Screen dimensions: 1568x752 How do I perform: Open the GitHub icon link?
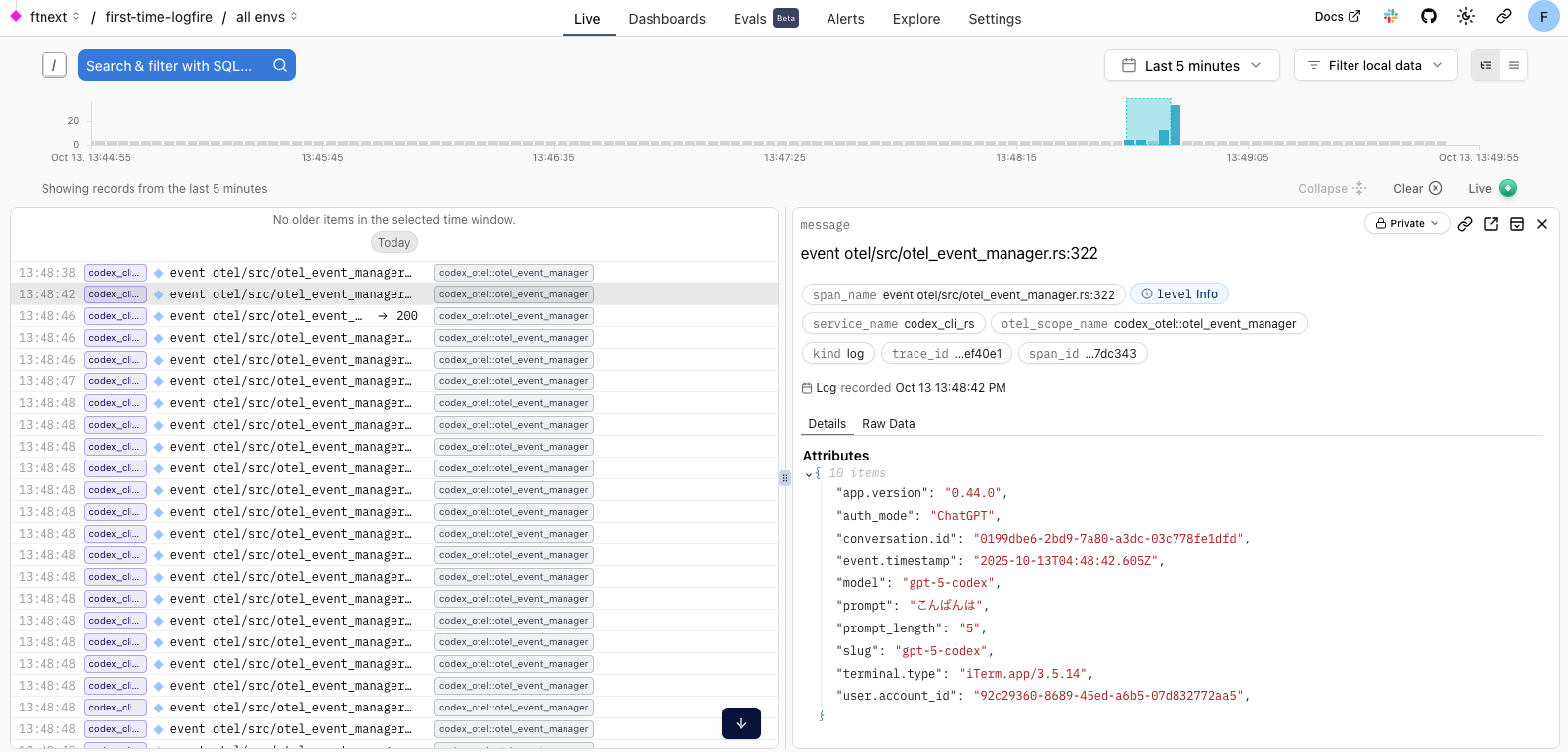pos(1429,17)
